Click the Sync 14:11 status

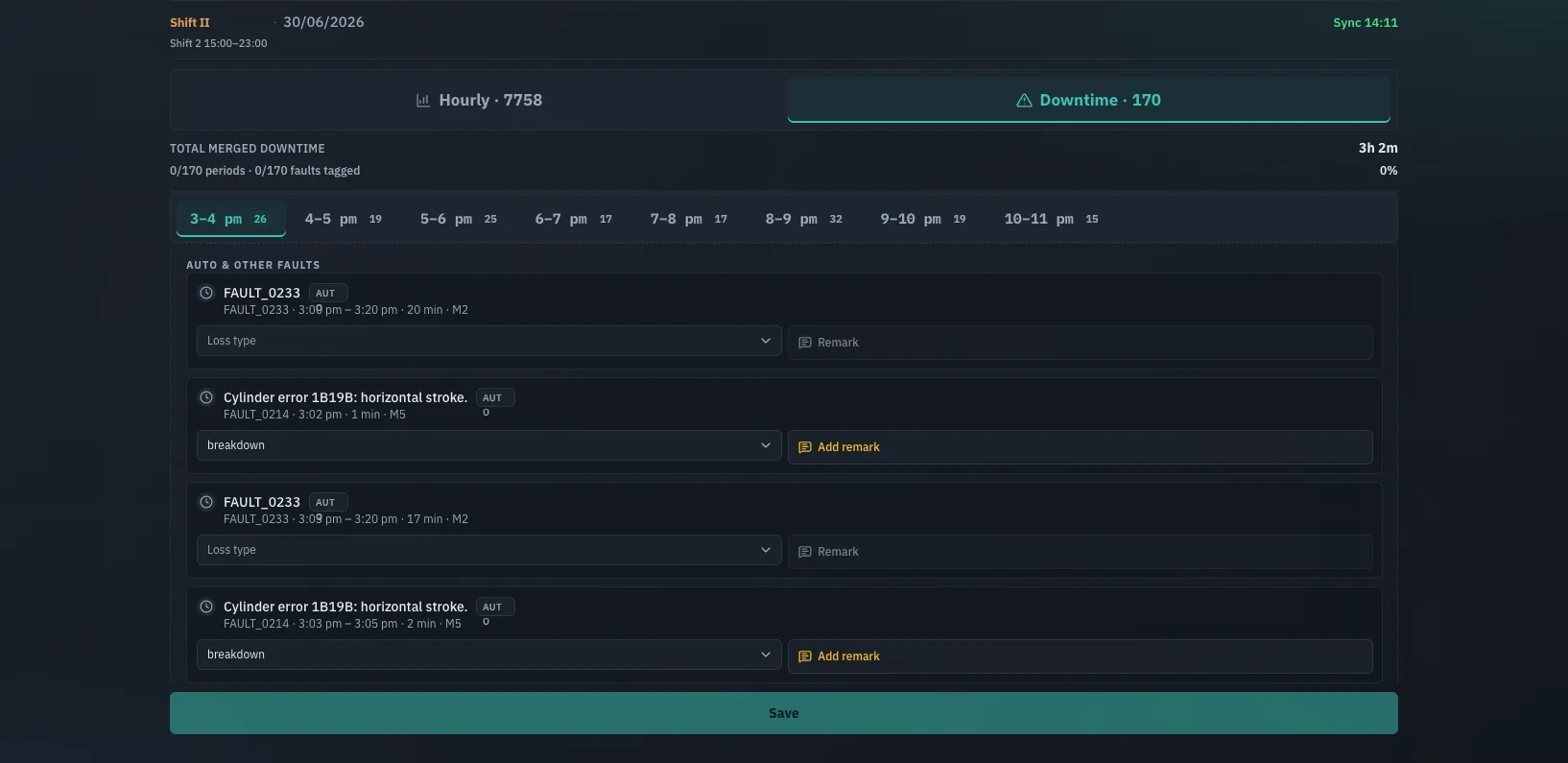1366,22
